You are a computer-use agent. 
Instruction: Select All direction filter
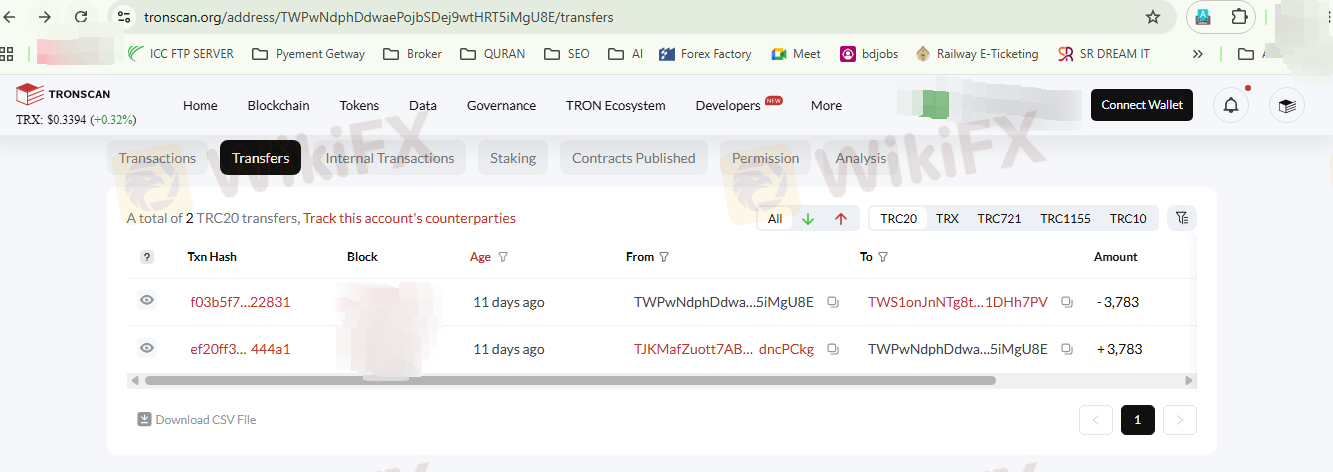pos(775,218)
